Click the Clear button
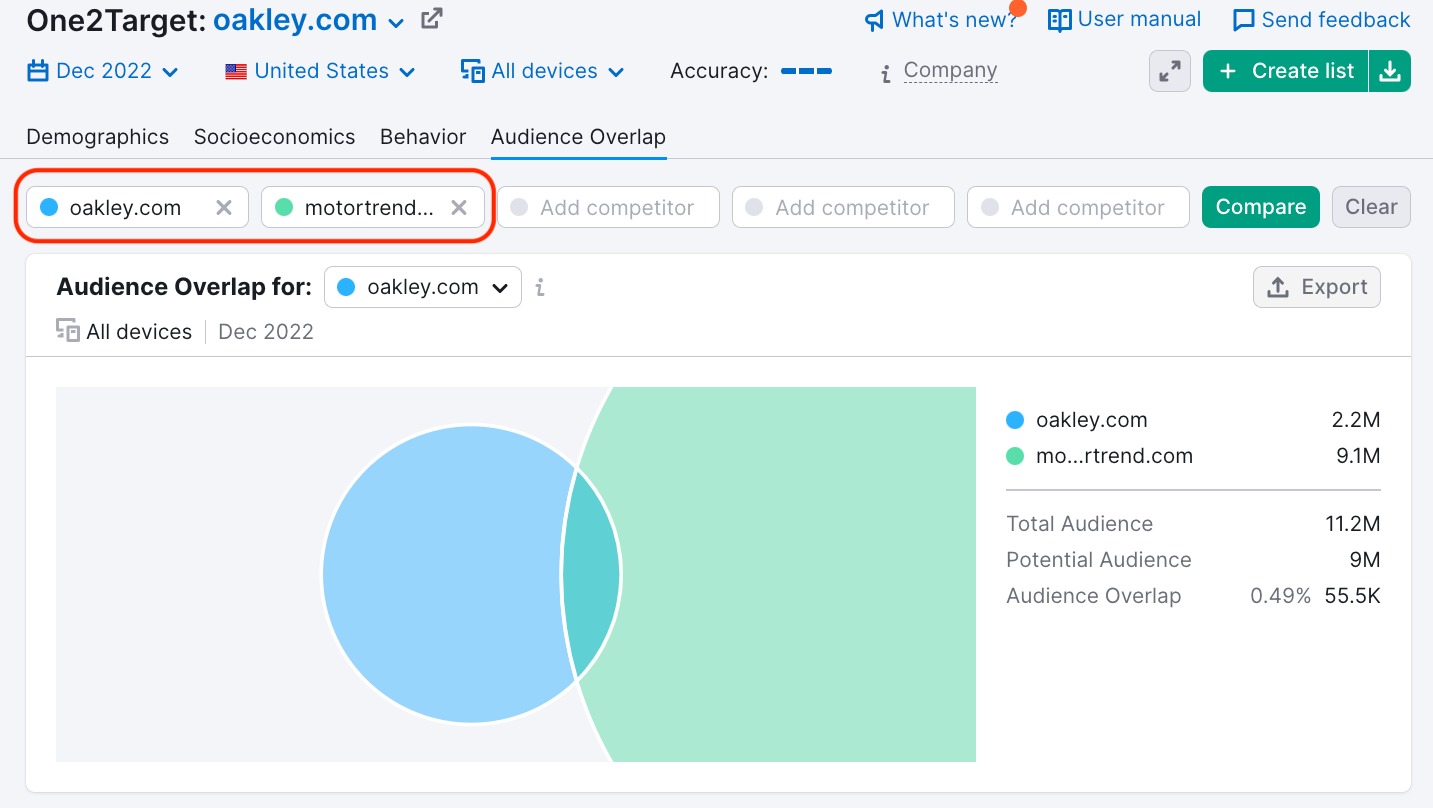The height and width of the screenshot is (808, 1433). pyautogui.click(x=1371, y=207)
